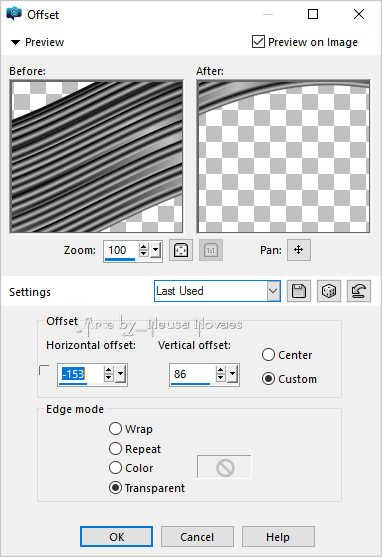Image resolution: width=382 pixels, height=557 pixels.
Task: Choose the Repeat edge mode
Action: 115,448
